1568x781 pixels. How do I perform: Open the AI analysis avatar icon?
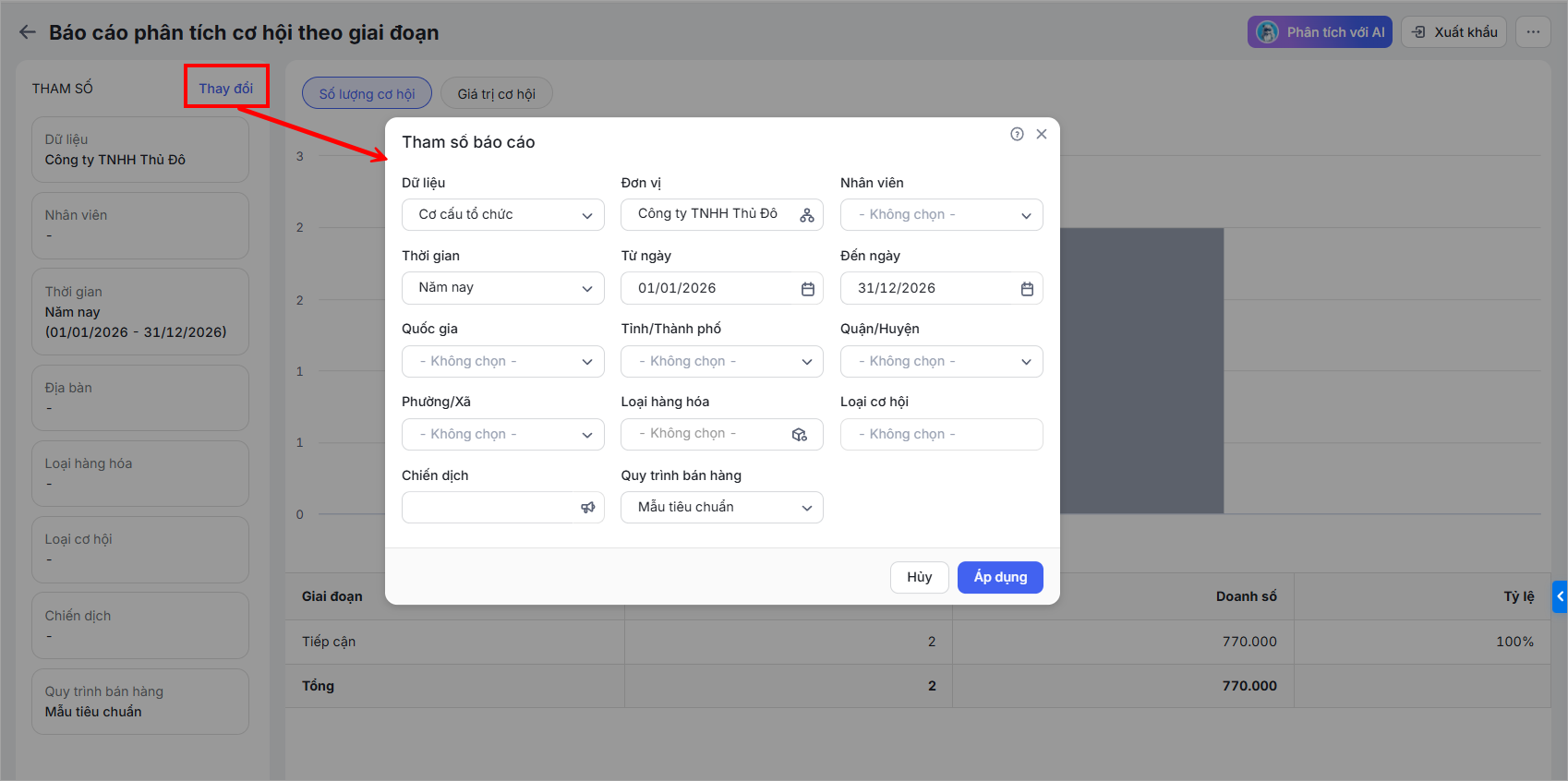(1268, 32)
